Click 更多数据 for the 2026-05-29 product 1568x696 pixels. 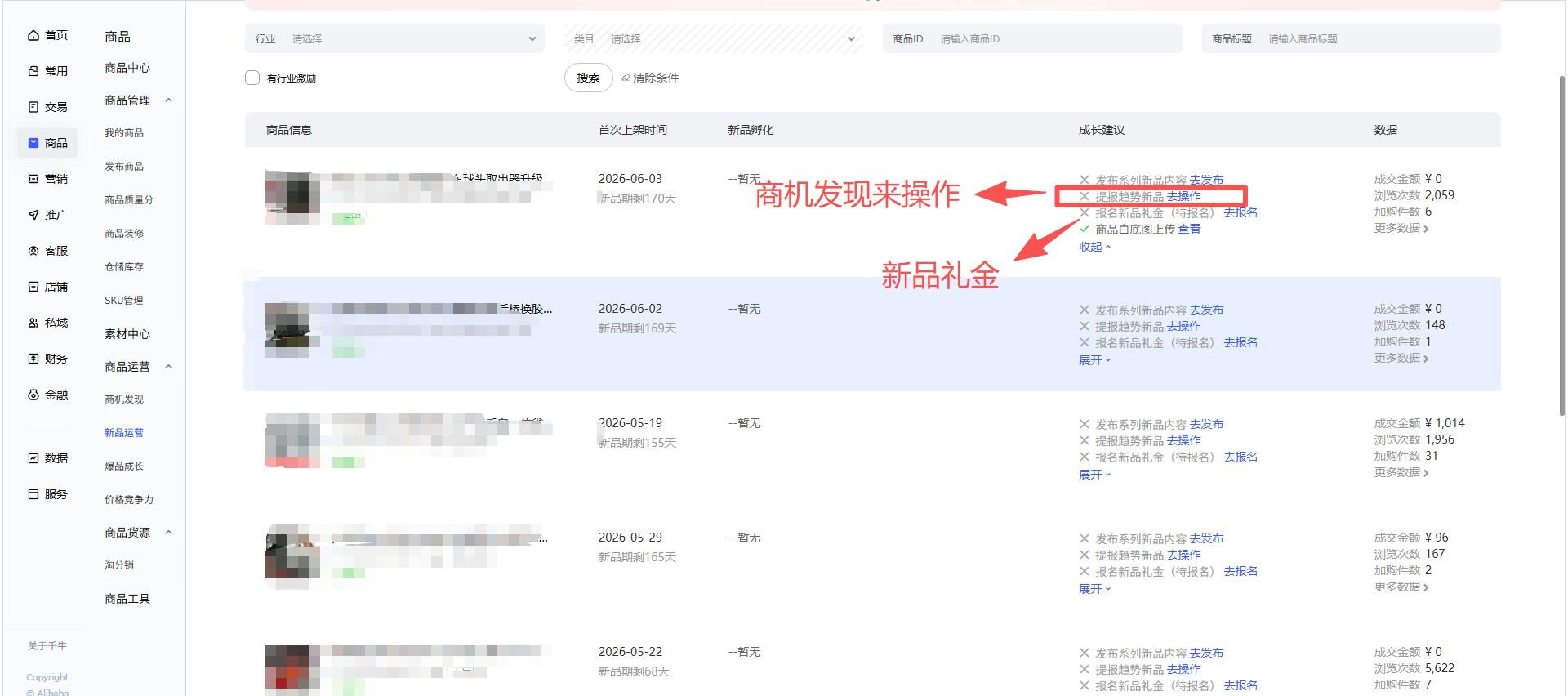point(1401,587)
